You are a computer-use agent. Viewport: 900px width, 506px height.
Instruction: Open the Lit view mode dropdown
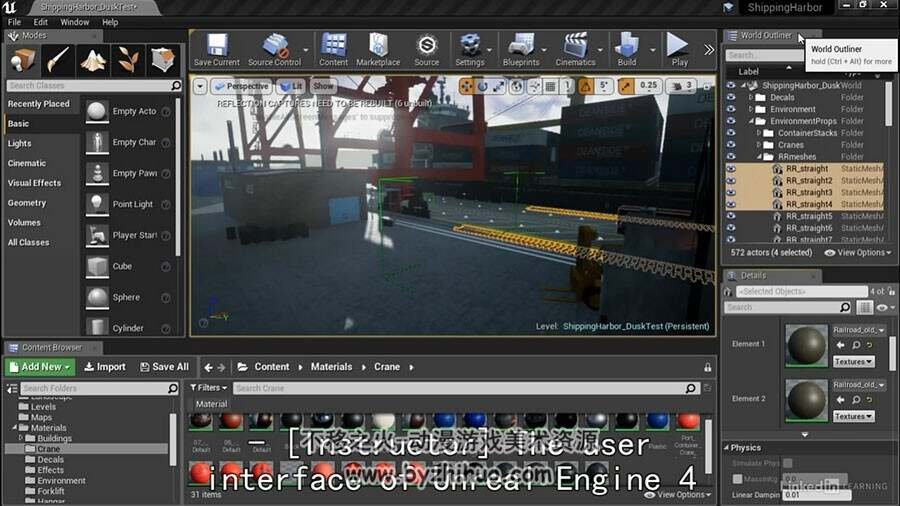point(290,86)
